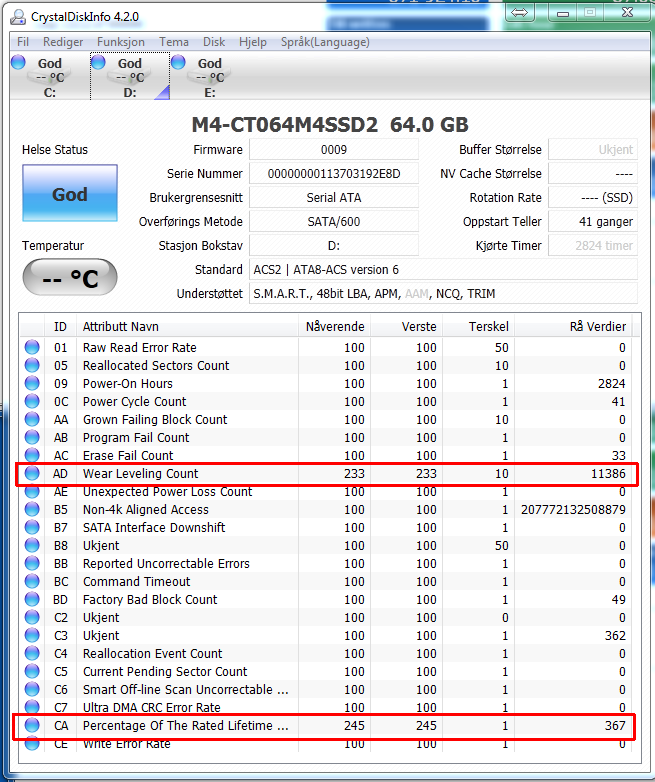Click the Attributt Navn column header
The width and height of the screenshot is (655, 782).
[188, 327]
